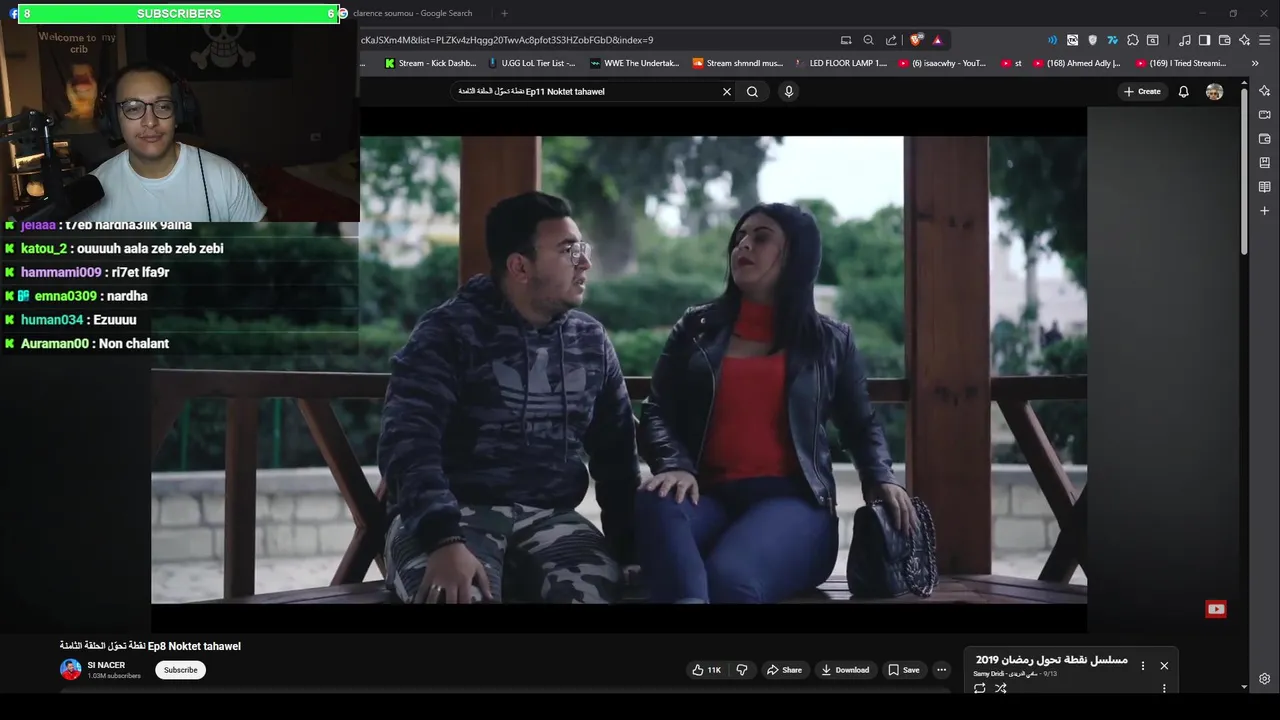Click the share page icon in address bar
The width and height of the screenshot is (1280, 720).
coord(891,40)
